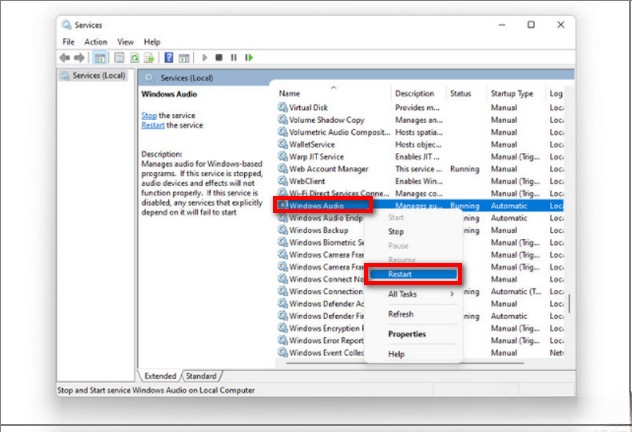This screenshot has width=632, height=432.
Task: Maximize the Services window
Action: 531,25
